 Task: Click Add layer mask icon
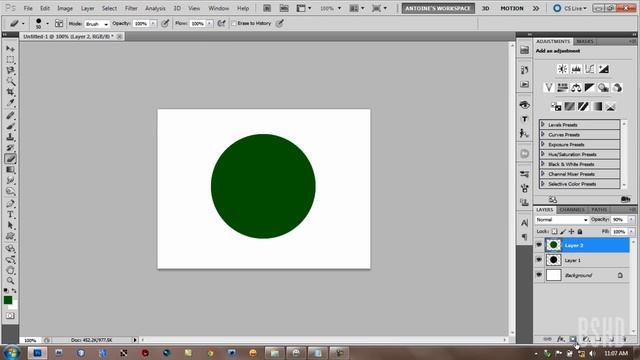pyautogui.click(x=573, y=339)
